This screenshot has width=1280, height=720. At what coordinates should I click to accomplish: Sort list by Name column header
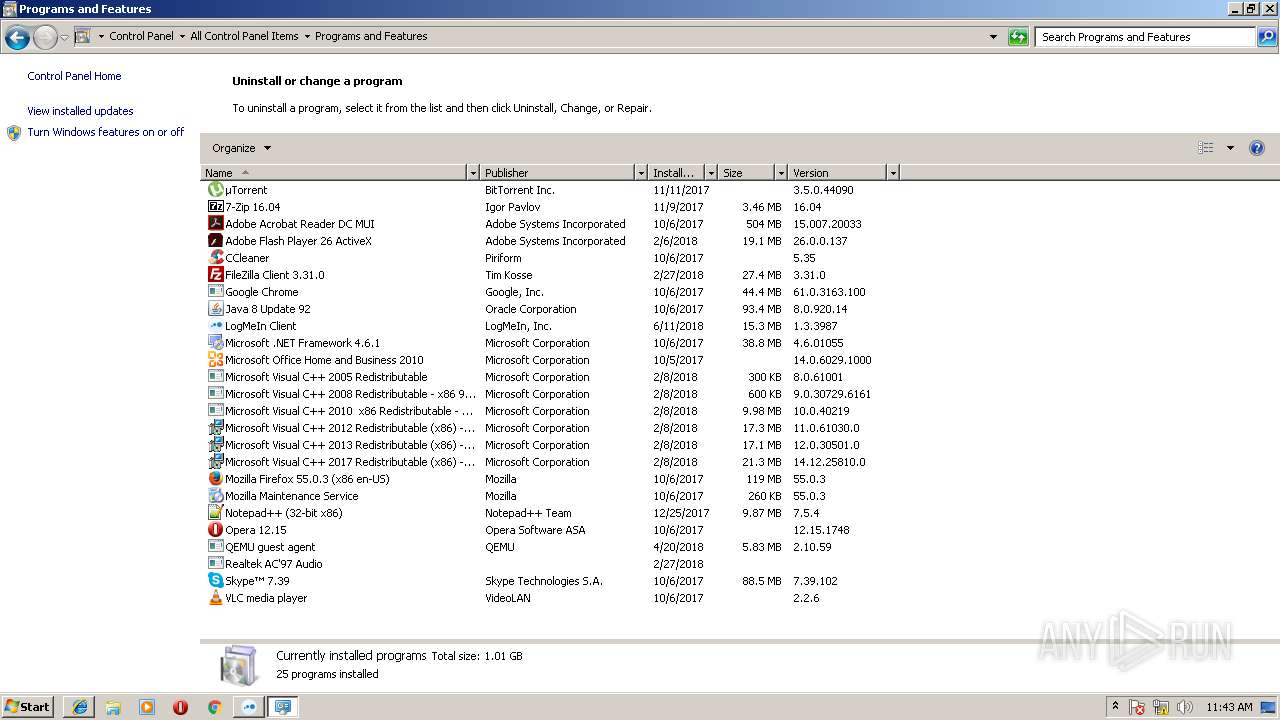coord(334,173)
